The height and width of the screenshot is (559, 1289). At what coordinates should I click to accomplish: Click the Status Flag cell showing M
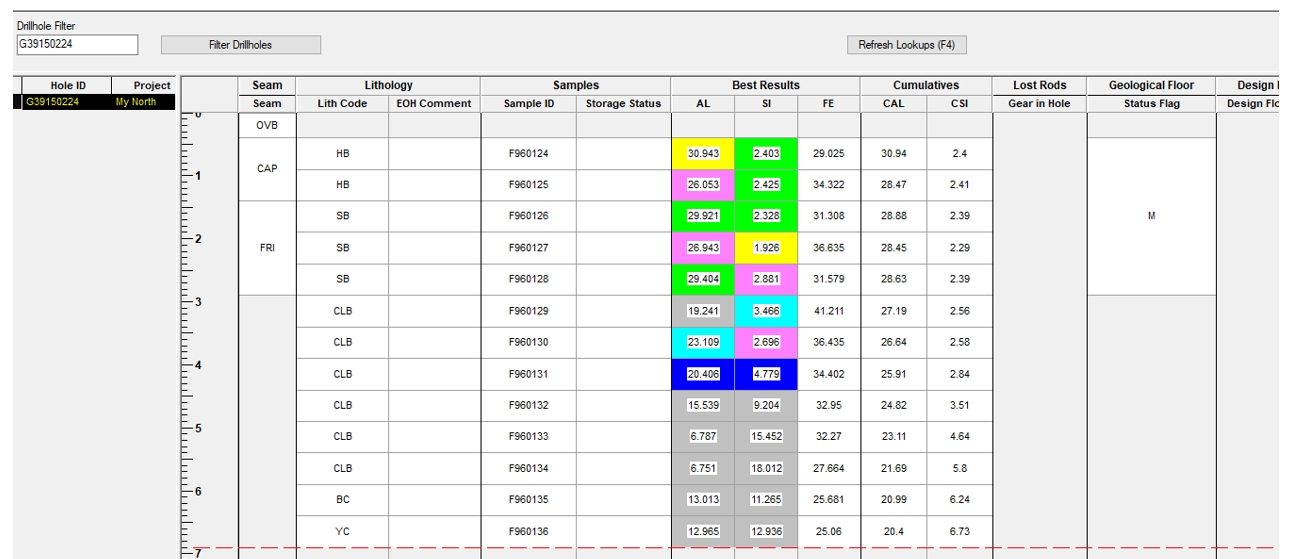1151,216
